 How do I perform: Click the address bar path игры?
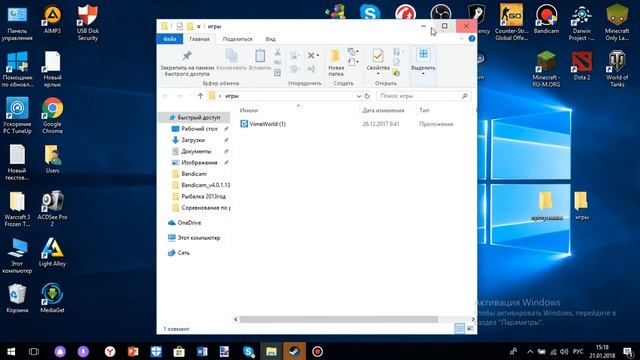point(231,96)
